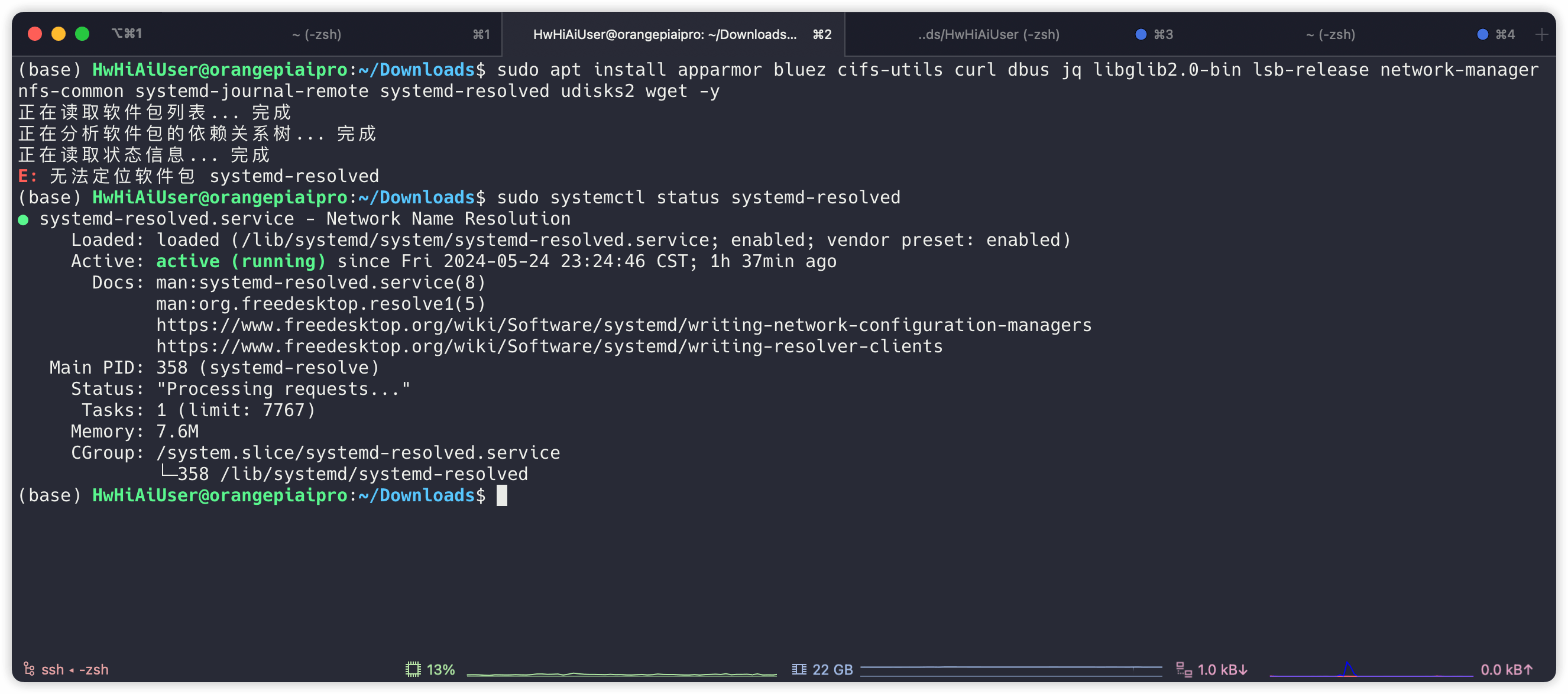Switch to the first ~ (-zsh) tab
The height and width of the screenshot is (694, 1568).
[316, 35]
